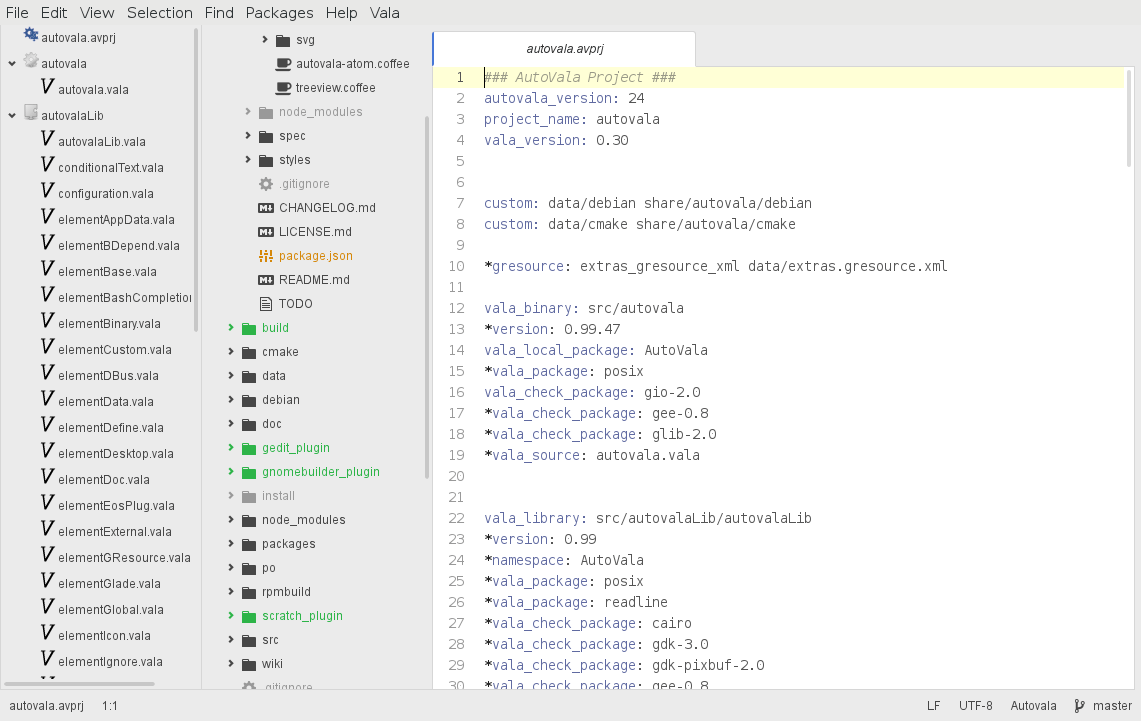Expand the svg folder
The image size is (1141, 721).
pos(265,40)
